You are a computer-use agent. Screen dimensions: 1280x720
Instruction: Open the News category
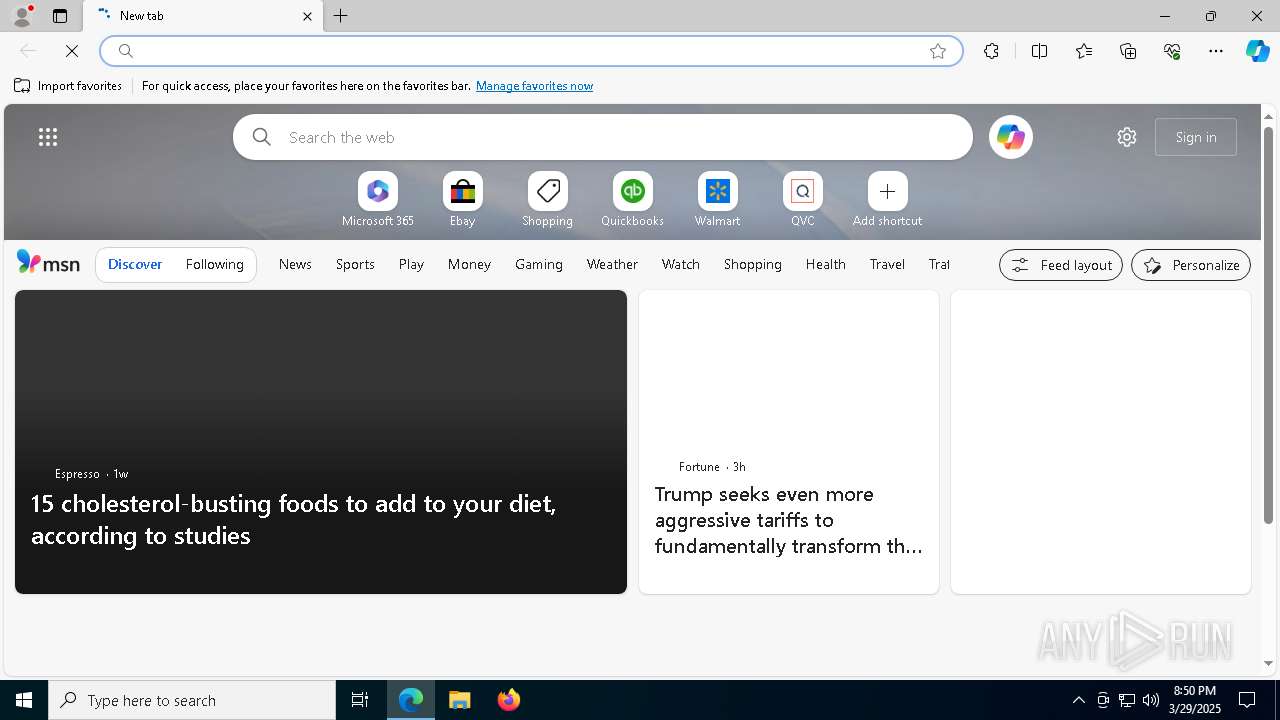click(x=295, y=264)
